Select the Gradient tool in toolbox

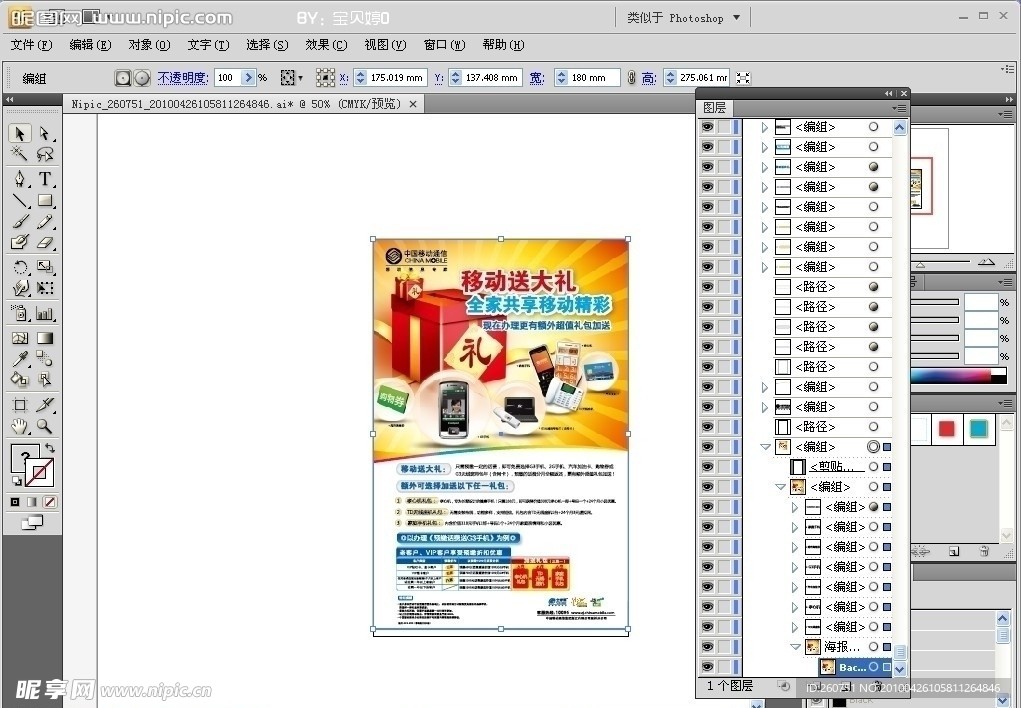click(x=45, y=338)
